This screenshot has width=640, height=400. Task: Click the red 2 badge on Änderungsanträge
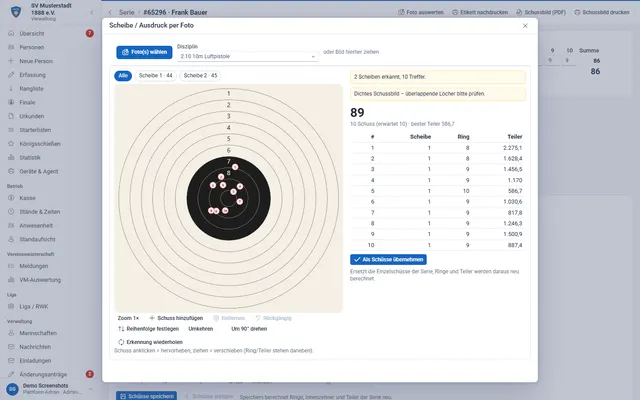point(89,374)
